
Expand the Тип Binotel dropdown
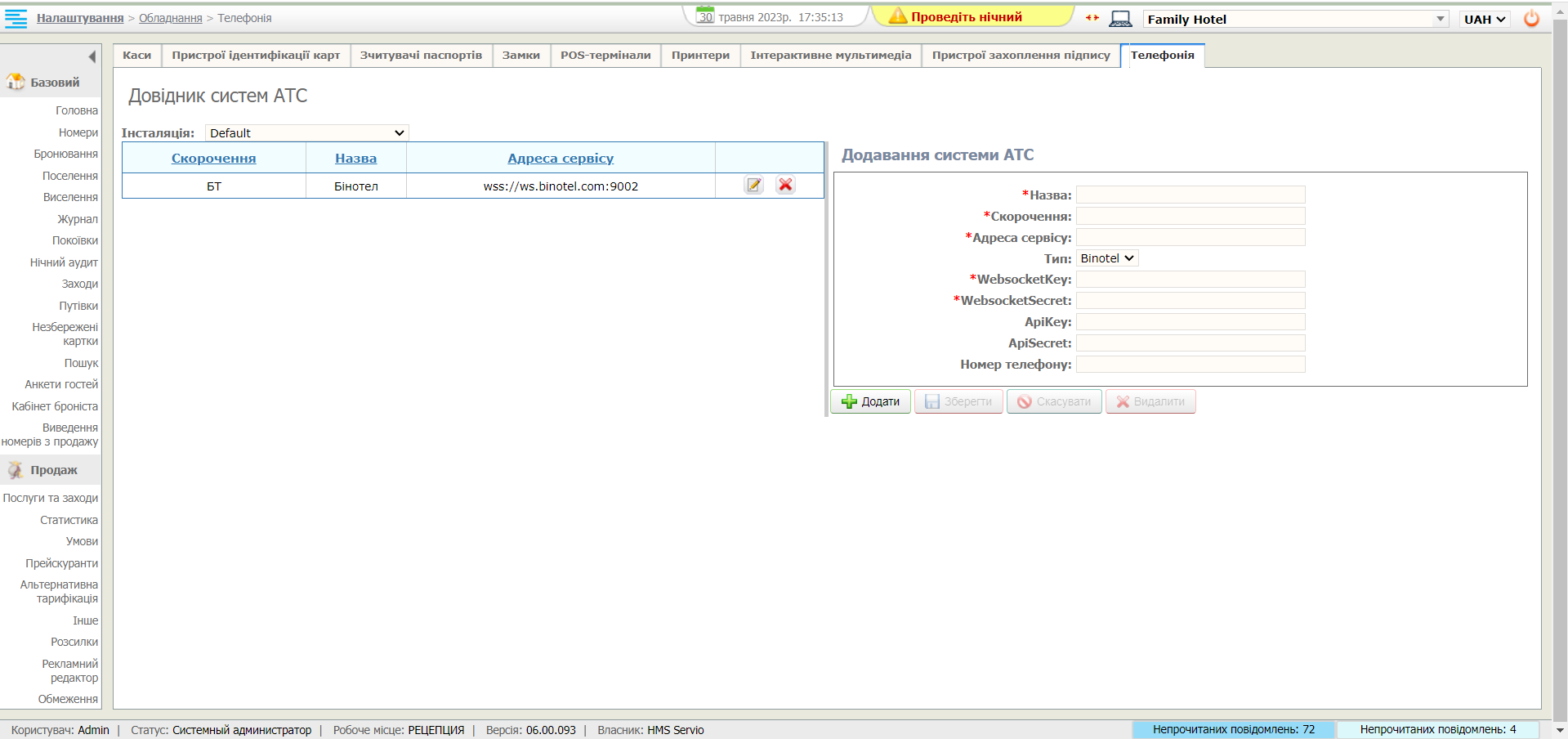[x=1106, y=258]
